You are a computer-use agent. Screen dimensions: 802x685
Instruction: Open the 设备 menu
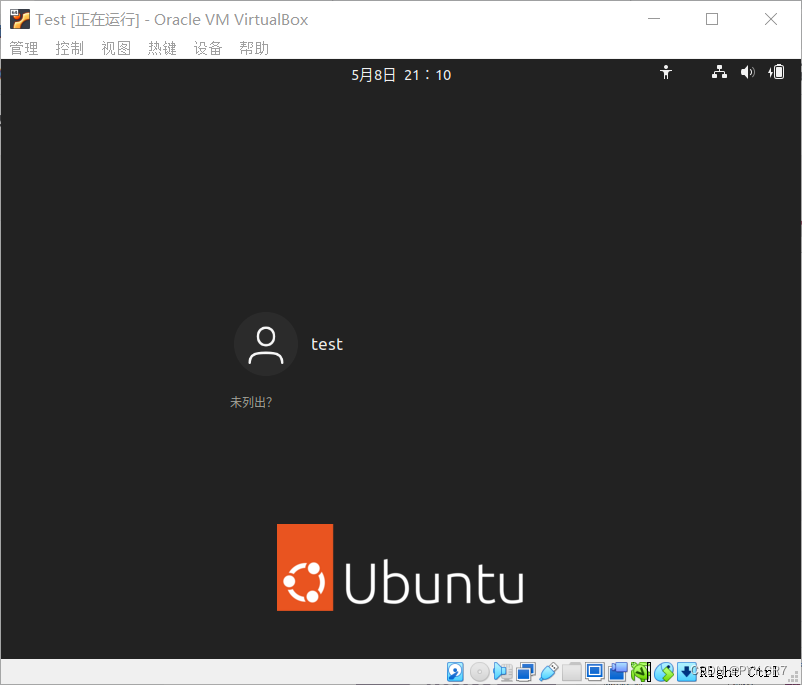click(x=208, y=48)
